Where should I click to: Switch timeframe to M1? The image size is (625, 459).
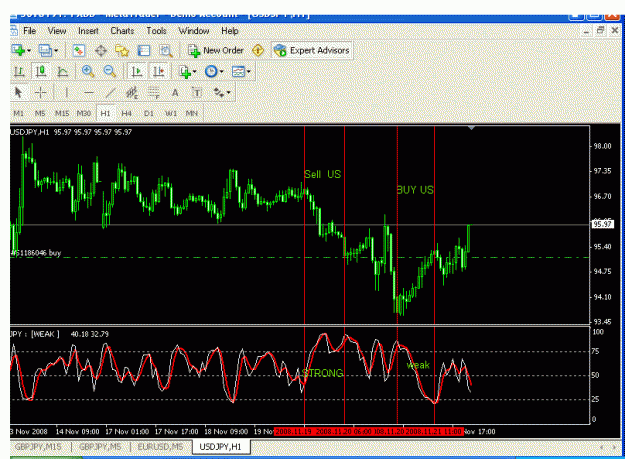tap(18, 114)
